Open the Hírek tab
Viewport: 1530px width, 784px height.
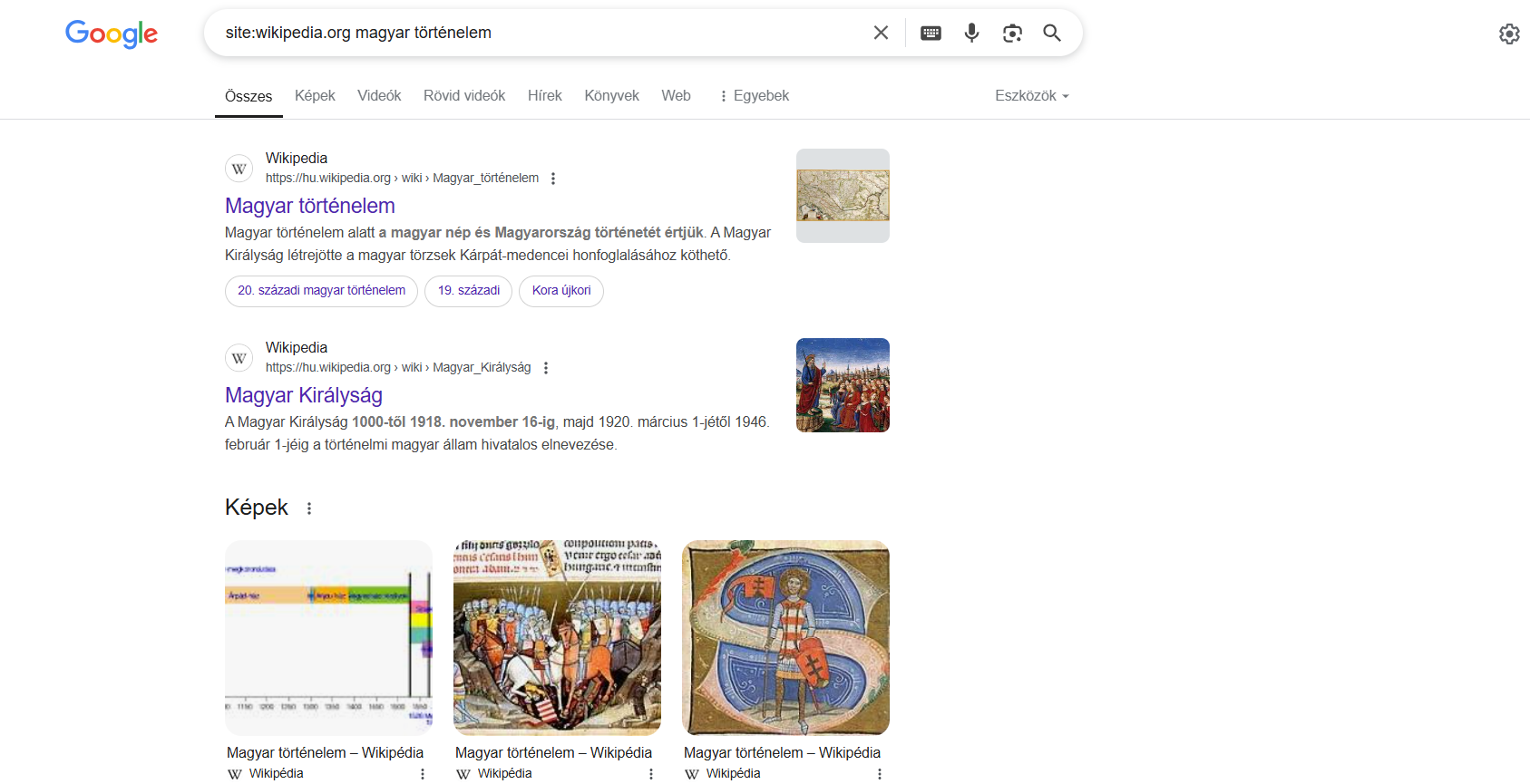(545, 95)
